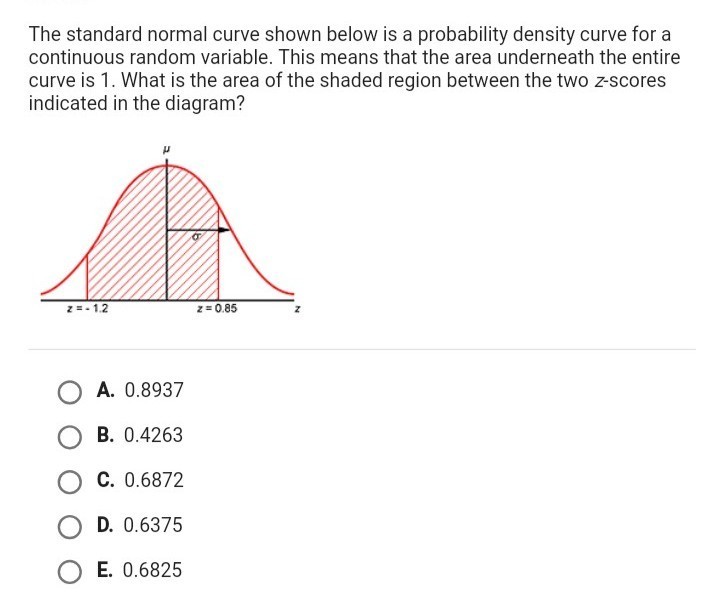720x612 pixels.
Task: Click the z = -1.2 label on the diagram
Action: tap(87, 309)
